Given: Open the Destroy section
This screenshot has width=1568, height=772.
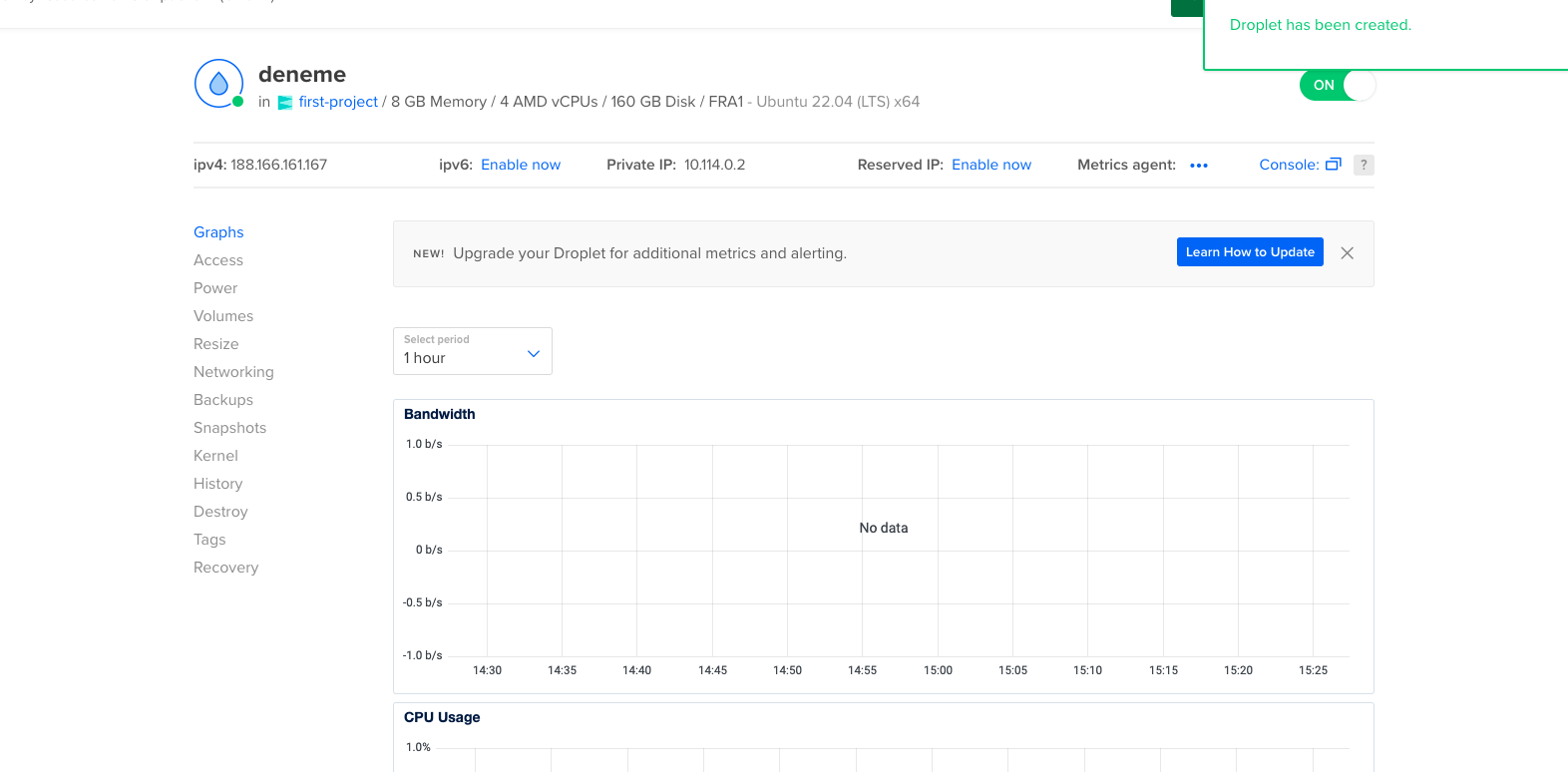Looking at the screenshot, I should pos(220,512).
